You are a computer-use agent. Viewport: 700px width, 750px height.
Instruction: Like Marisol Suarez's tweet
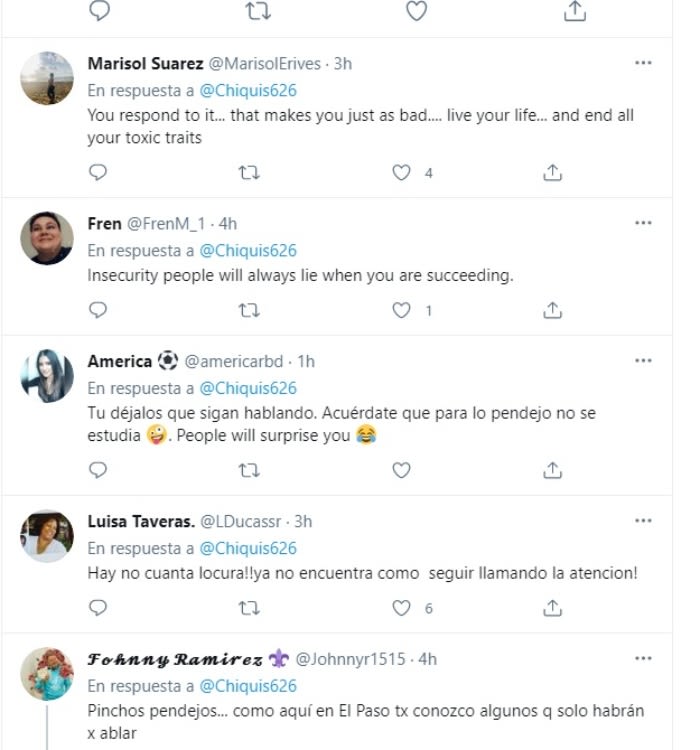pyautogui.click(x=401, y=173)
